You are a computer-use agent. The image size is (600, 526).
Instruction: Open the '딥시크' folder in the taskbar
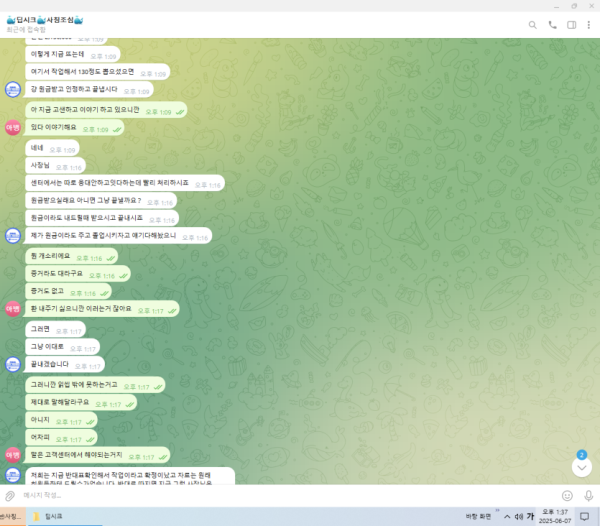64,516
